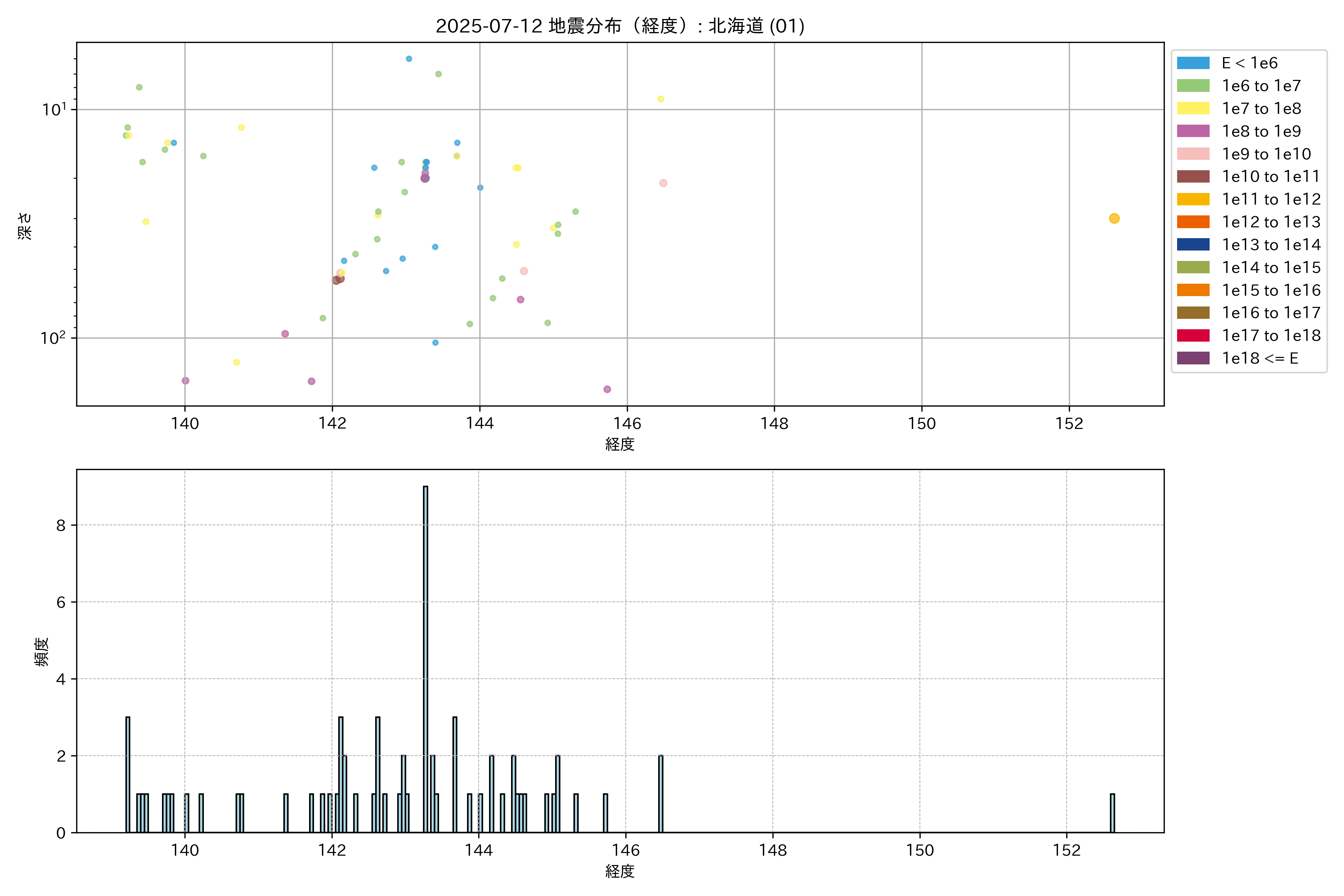Click the 1e11 to 1e12 legend label
Image resolution: width=1344 pixels, height=896 pixels.
coord(1271,199)
